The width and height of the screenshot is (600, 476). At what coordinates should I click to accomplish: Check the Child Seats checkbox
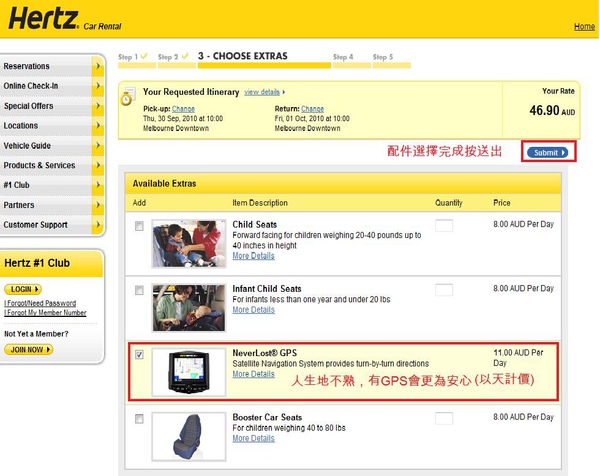click(139, 226)
